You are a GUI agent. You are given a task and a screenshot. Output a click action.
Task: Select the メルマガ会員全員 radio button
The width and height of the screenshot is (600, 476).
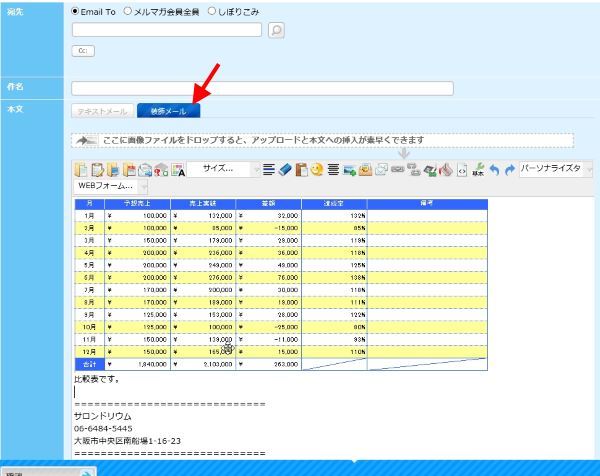[128, 11]
